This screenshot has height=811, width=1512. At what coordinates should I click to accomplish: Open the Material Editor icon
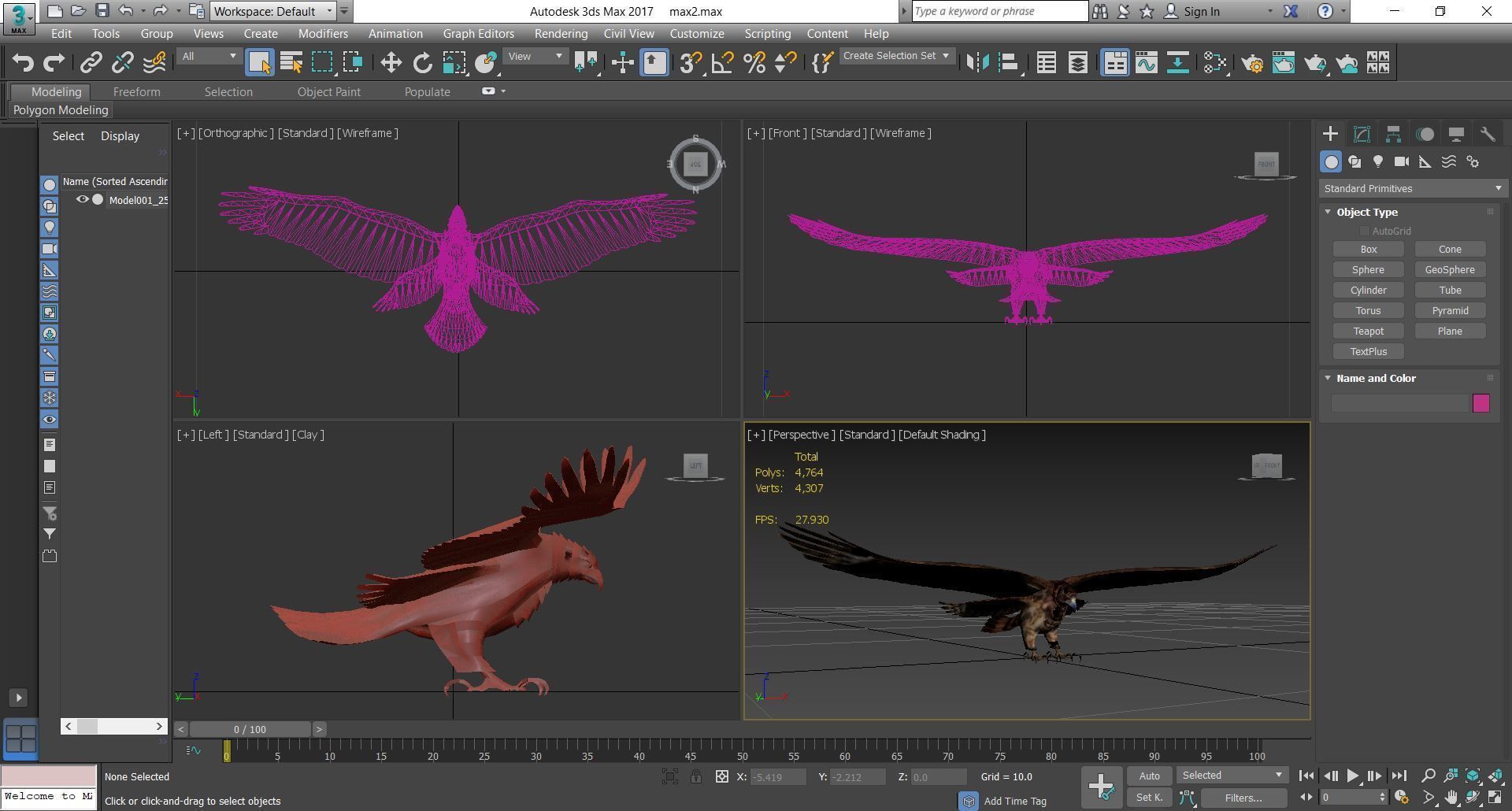tap(1215, 62)
